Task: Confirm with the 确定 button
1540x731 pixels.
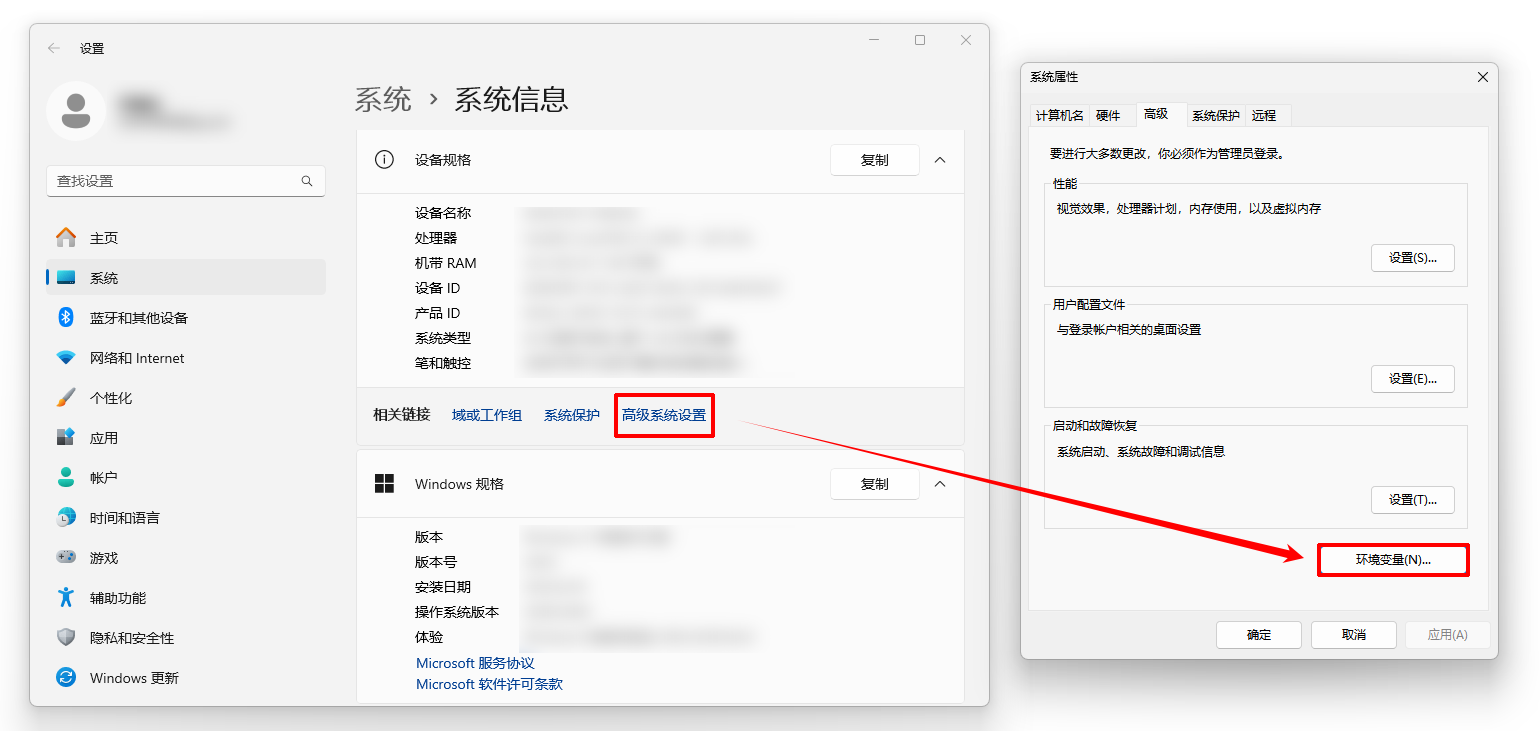Action: 1259,634
